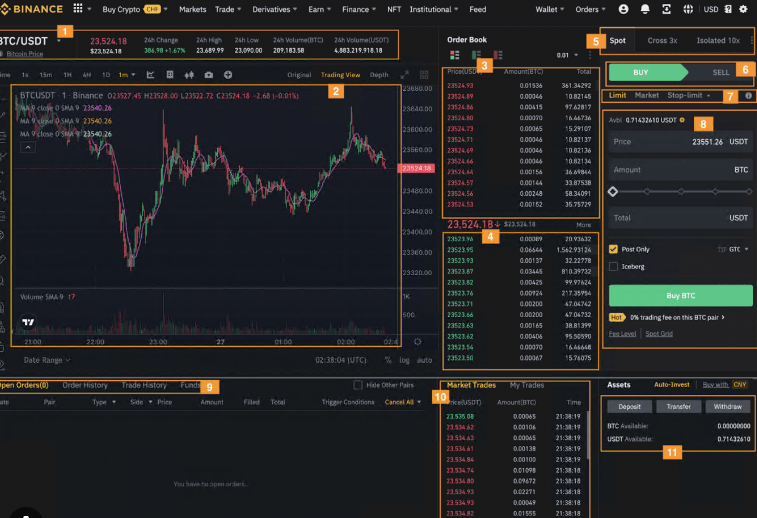Open the settings gear icon

(743, 9)
